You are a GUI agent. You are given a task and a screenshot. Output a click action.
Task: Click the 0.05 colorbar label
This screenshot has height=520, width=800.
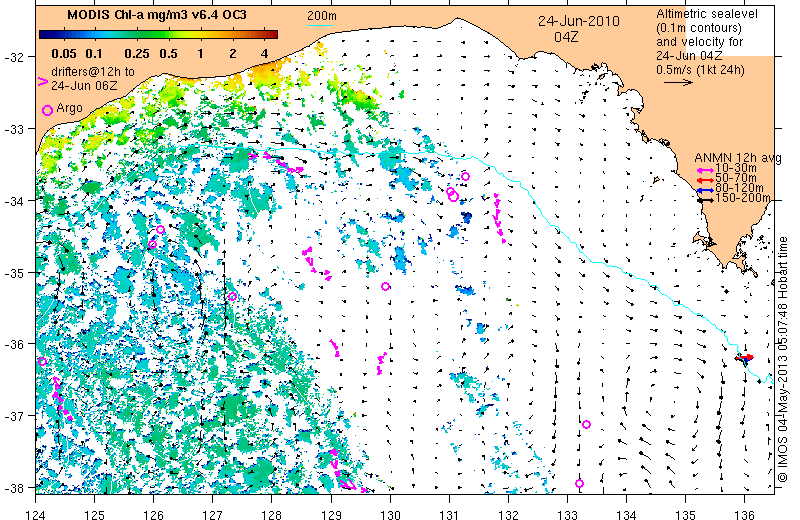64,54
